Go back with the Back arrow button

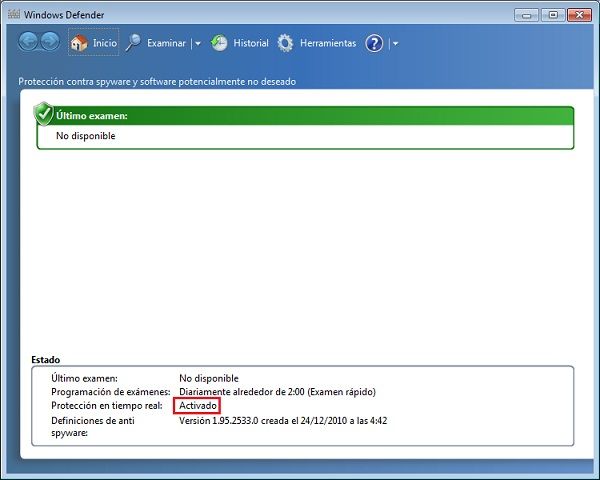click(28, 42)
